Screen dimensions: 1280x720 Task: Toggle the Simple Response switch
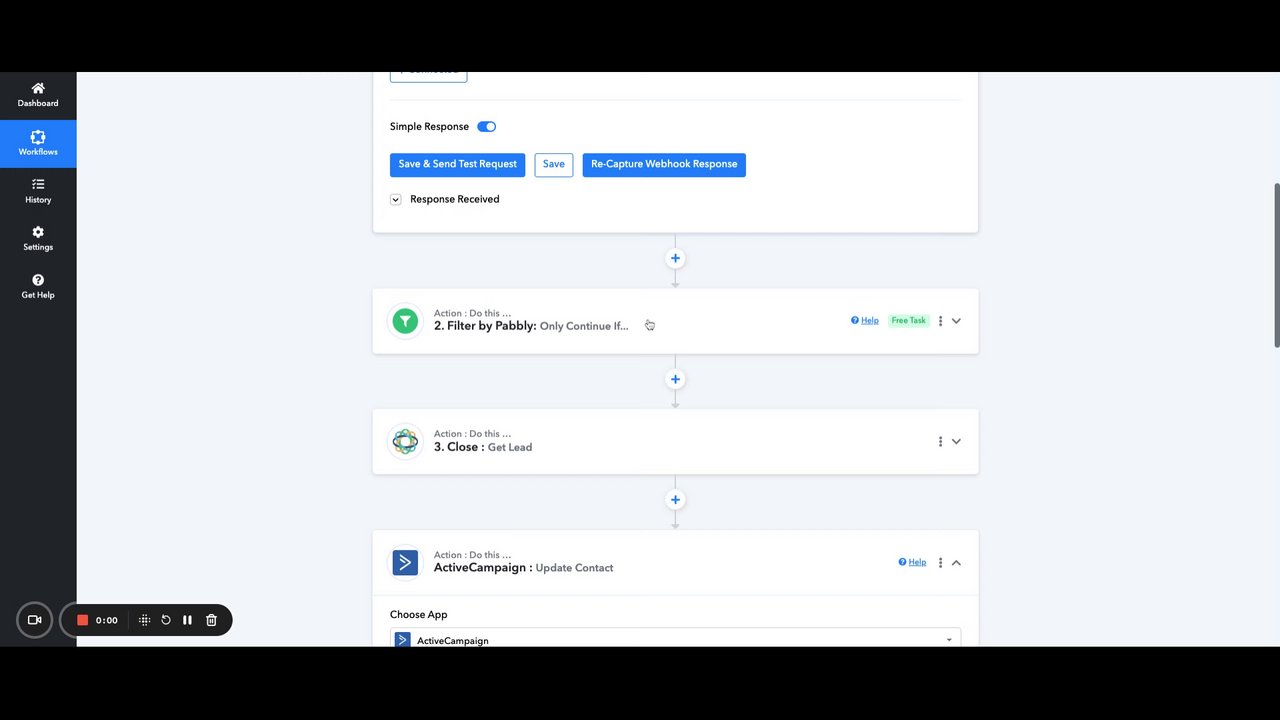coord(486,127)
